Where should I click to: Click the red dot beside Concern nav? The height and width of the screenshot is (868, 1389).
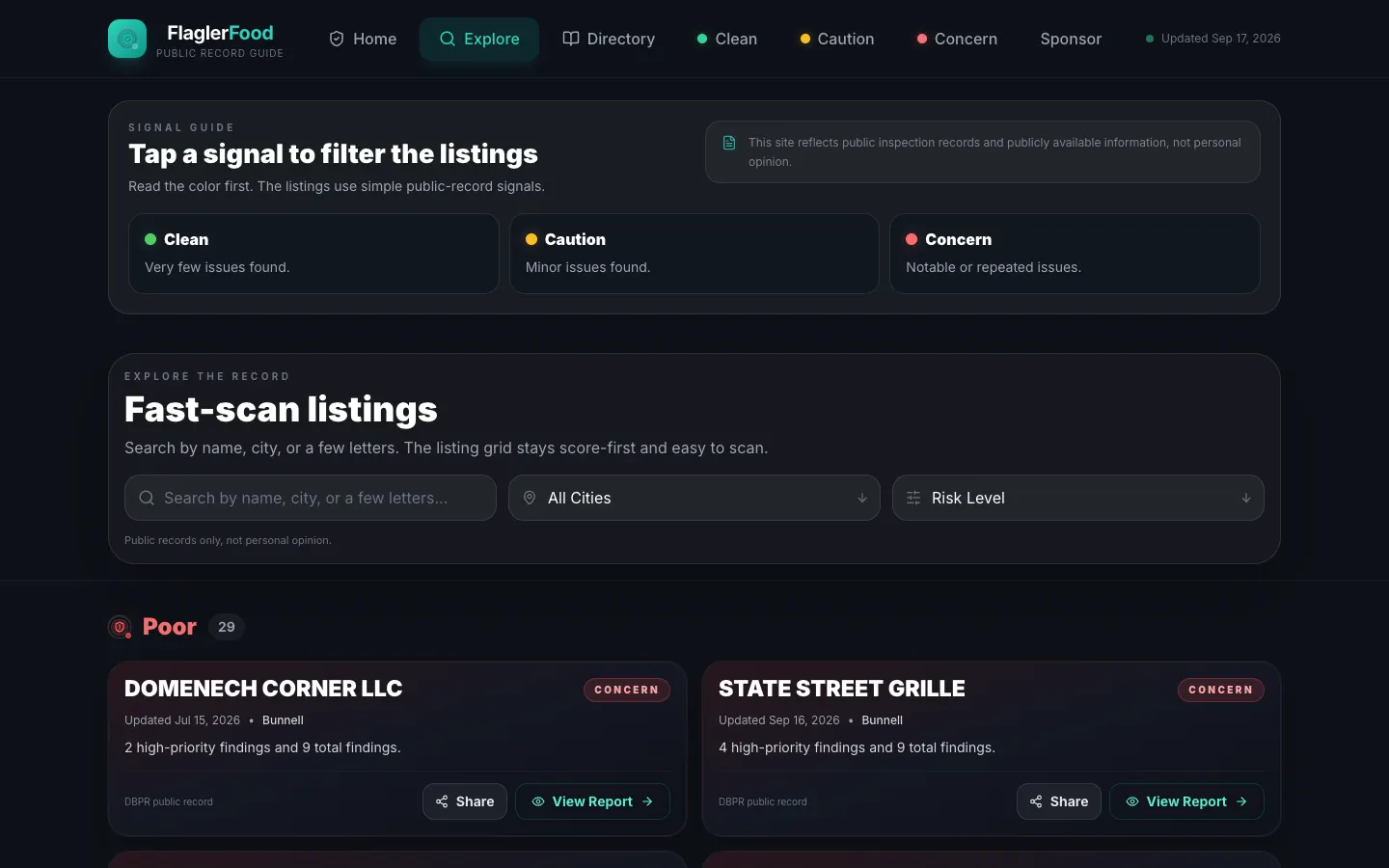922,39
